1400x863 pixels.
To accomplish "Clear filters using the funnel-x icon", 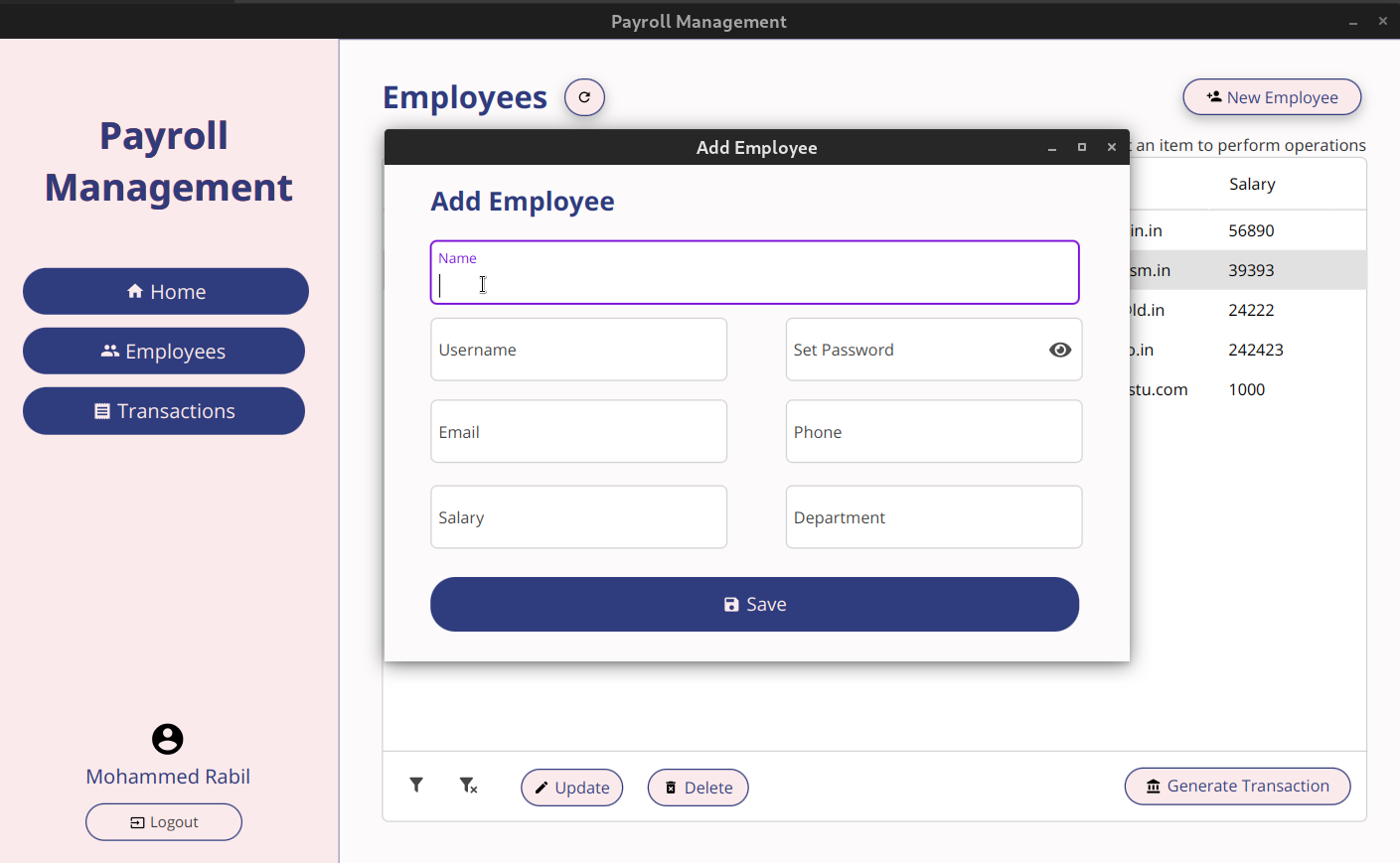I will 468,786.
